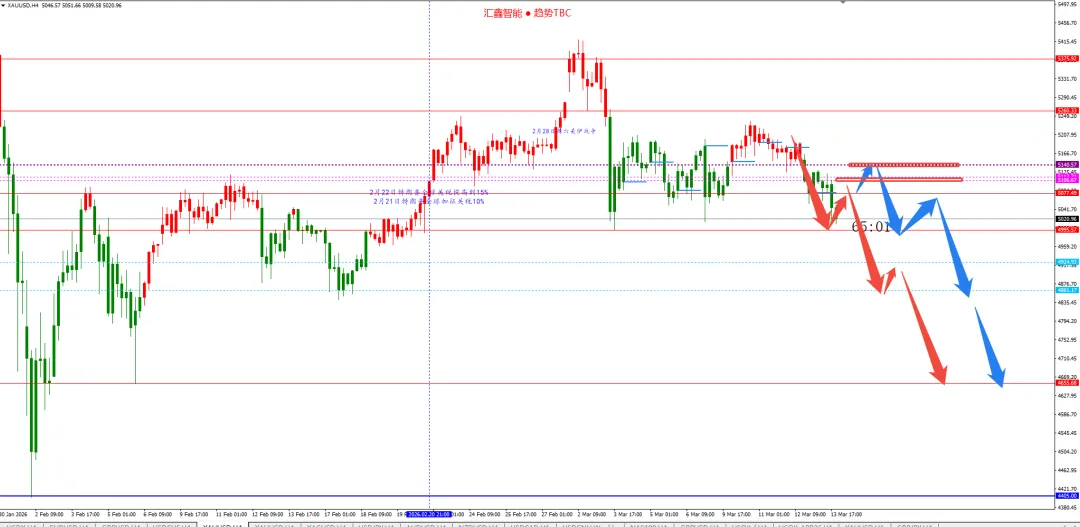Click the purple 5140.57 price tag
1080x527 pixels.
(x=1066, y=165)
